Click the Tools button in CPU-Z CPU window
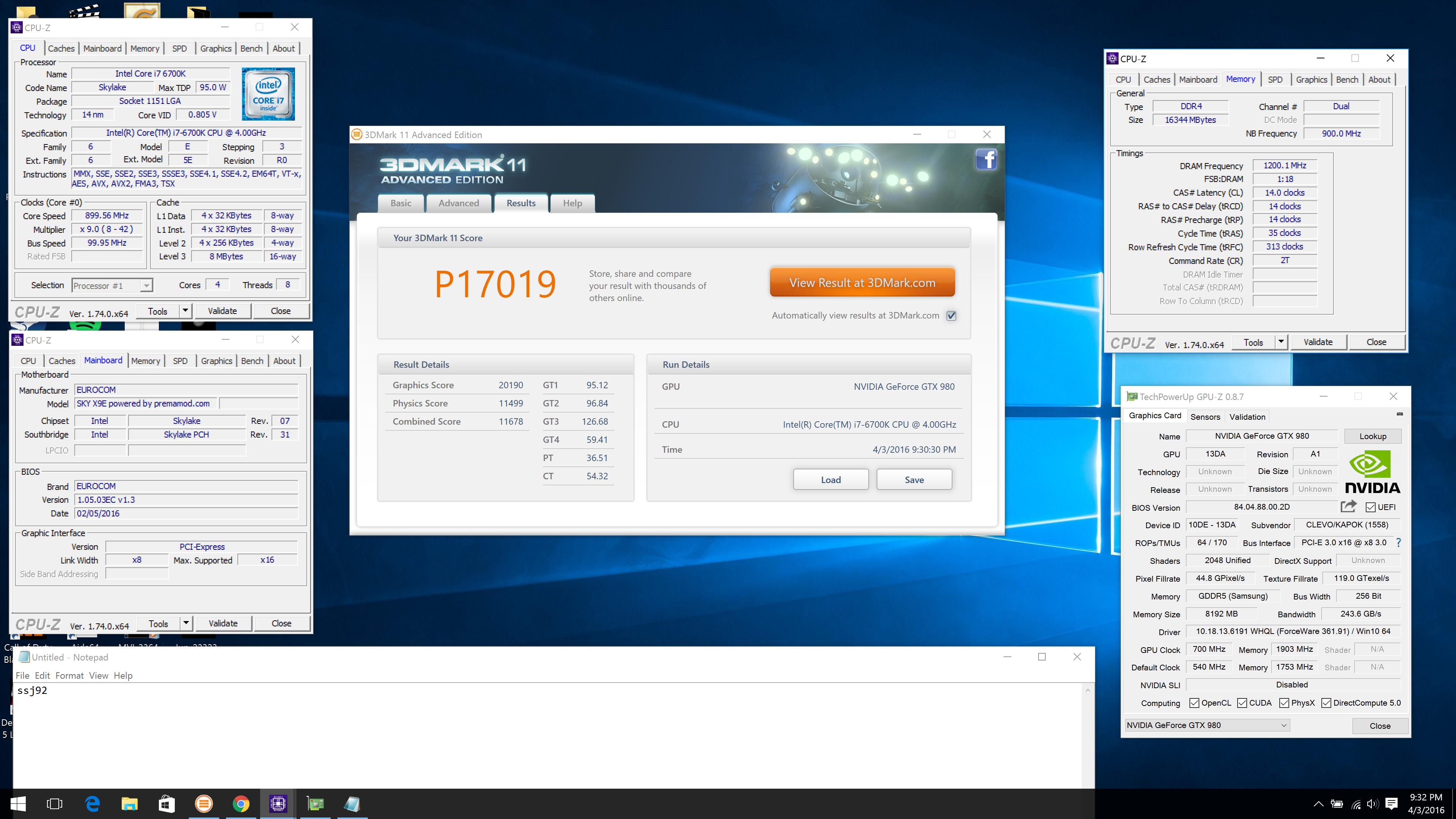This screenshot has height=819, width=1456. point(158,311)
